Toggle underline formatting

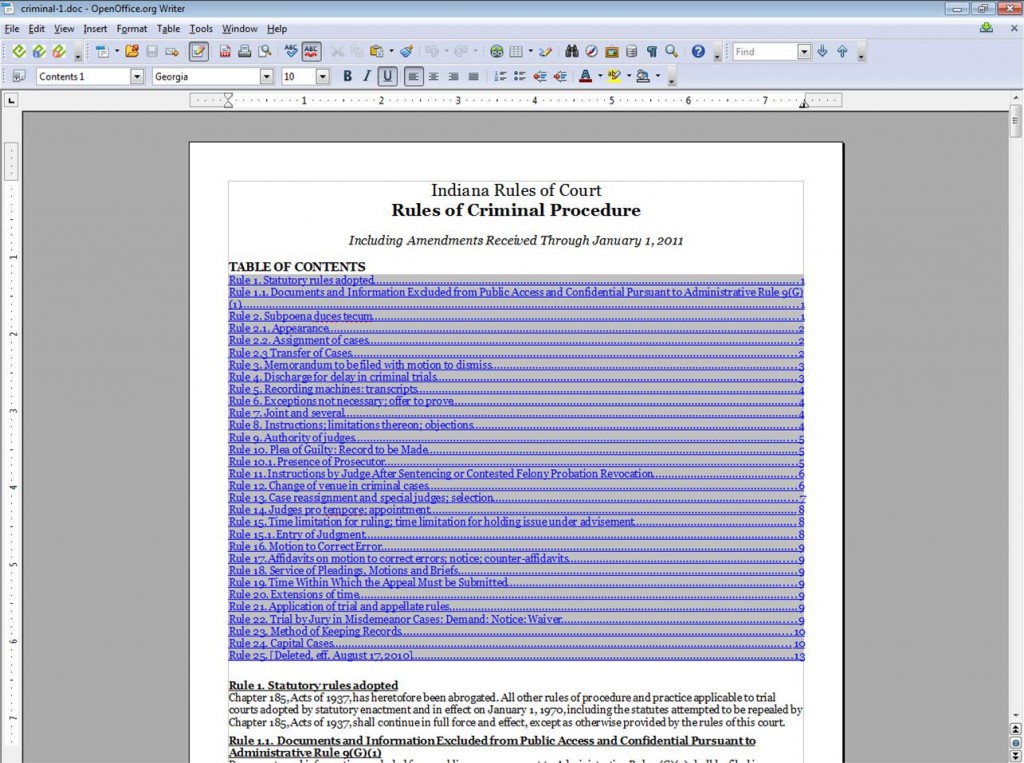click(387, 76)
